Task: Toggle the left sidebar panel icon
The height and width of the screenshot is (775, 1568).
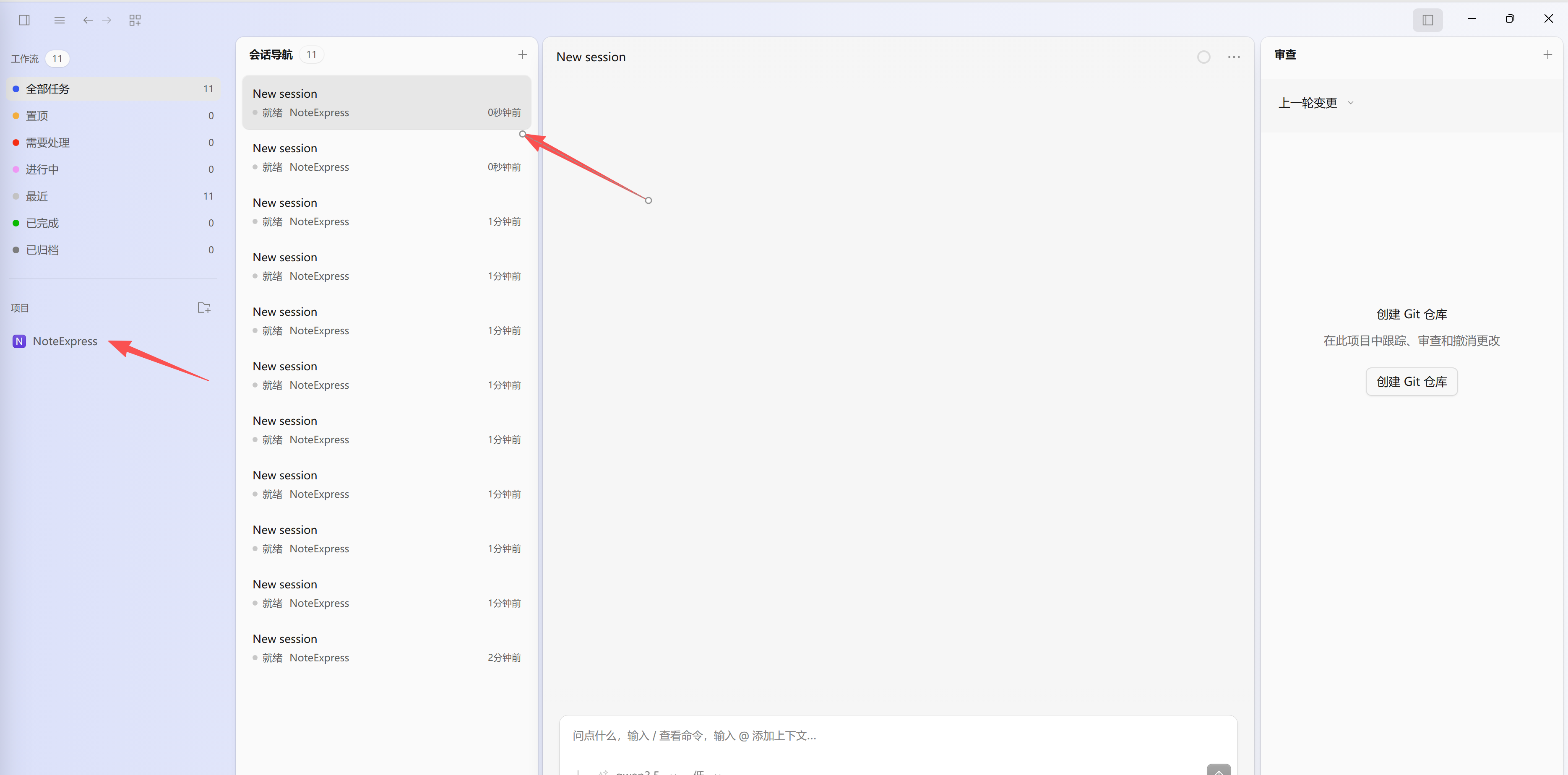Action: 24,20
